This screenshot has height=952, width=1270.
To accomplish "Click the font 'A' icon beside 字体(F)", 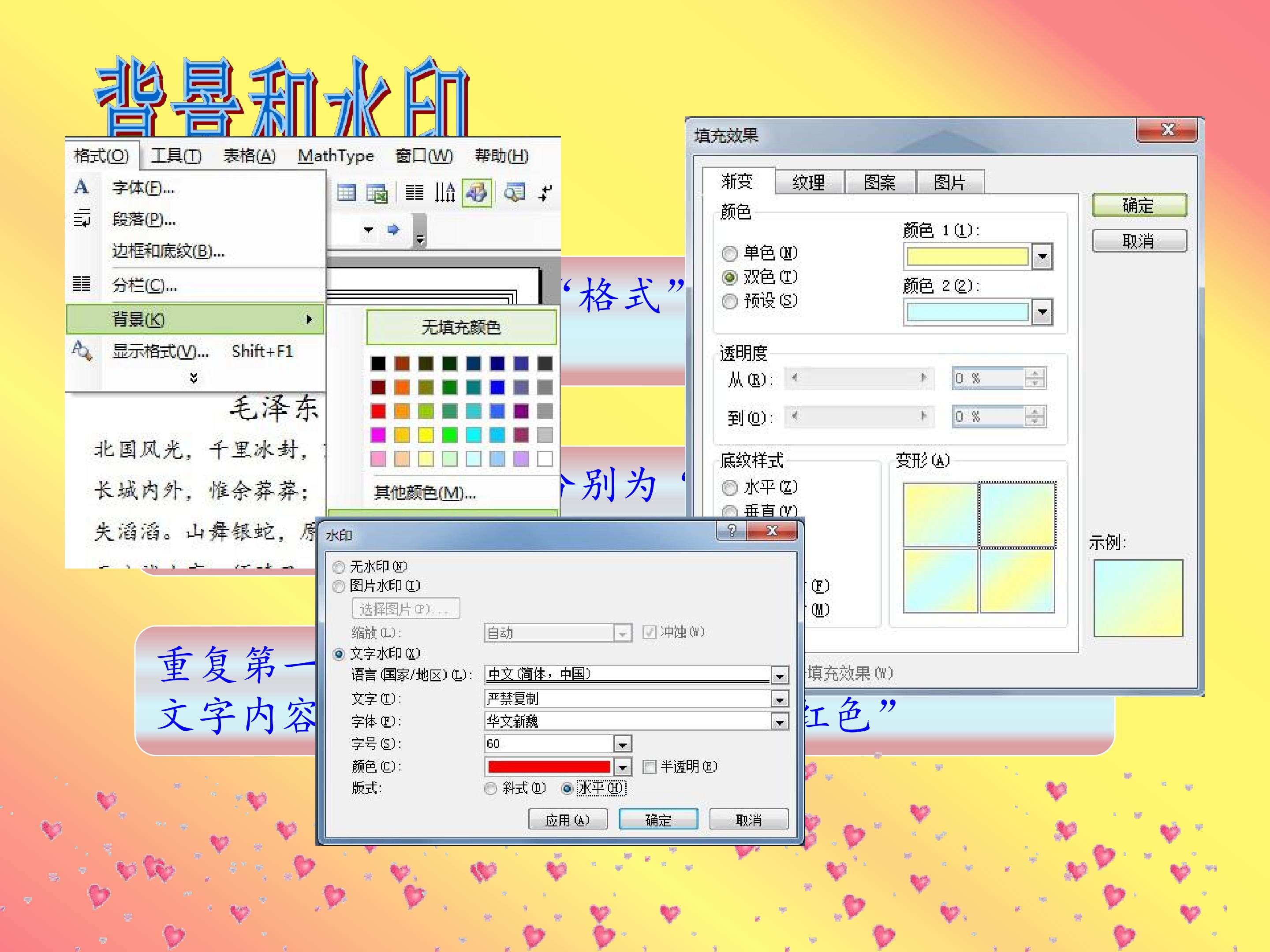I will [x=82, y=187].
